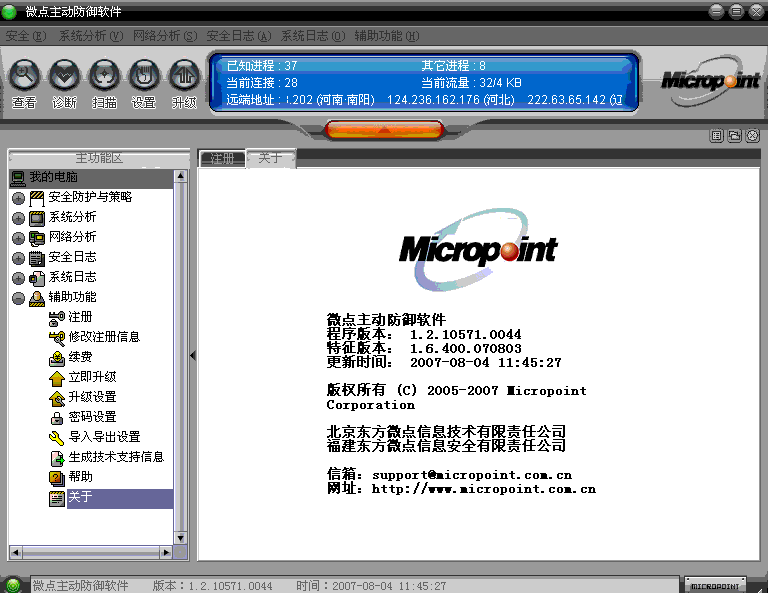Image resolution: width=768 pixels, height=593 pixels.
Task: Collapse the orange info panel toggle
Action: pyautogui.click(x=384, y=130)
